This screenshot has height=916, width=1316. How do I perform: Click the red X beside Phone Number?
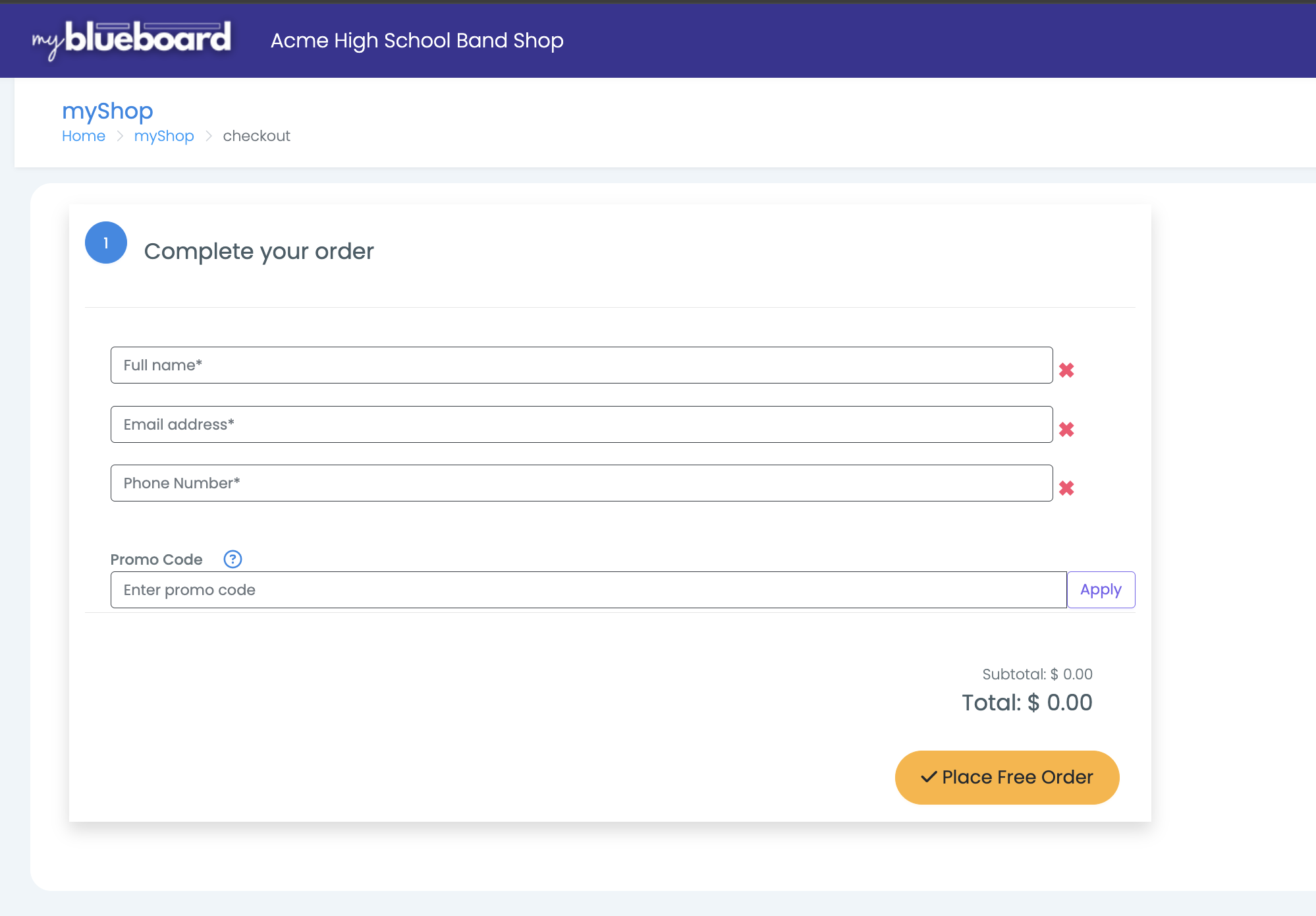(1066, 488)
